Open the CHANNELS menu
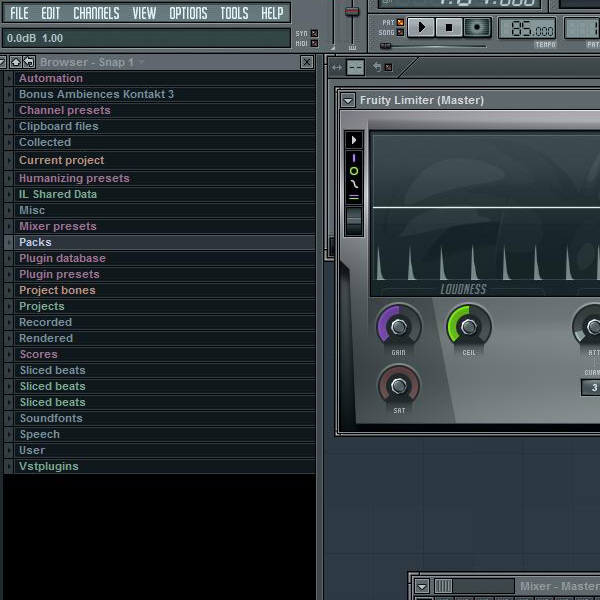 [x=96, y=13]
